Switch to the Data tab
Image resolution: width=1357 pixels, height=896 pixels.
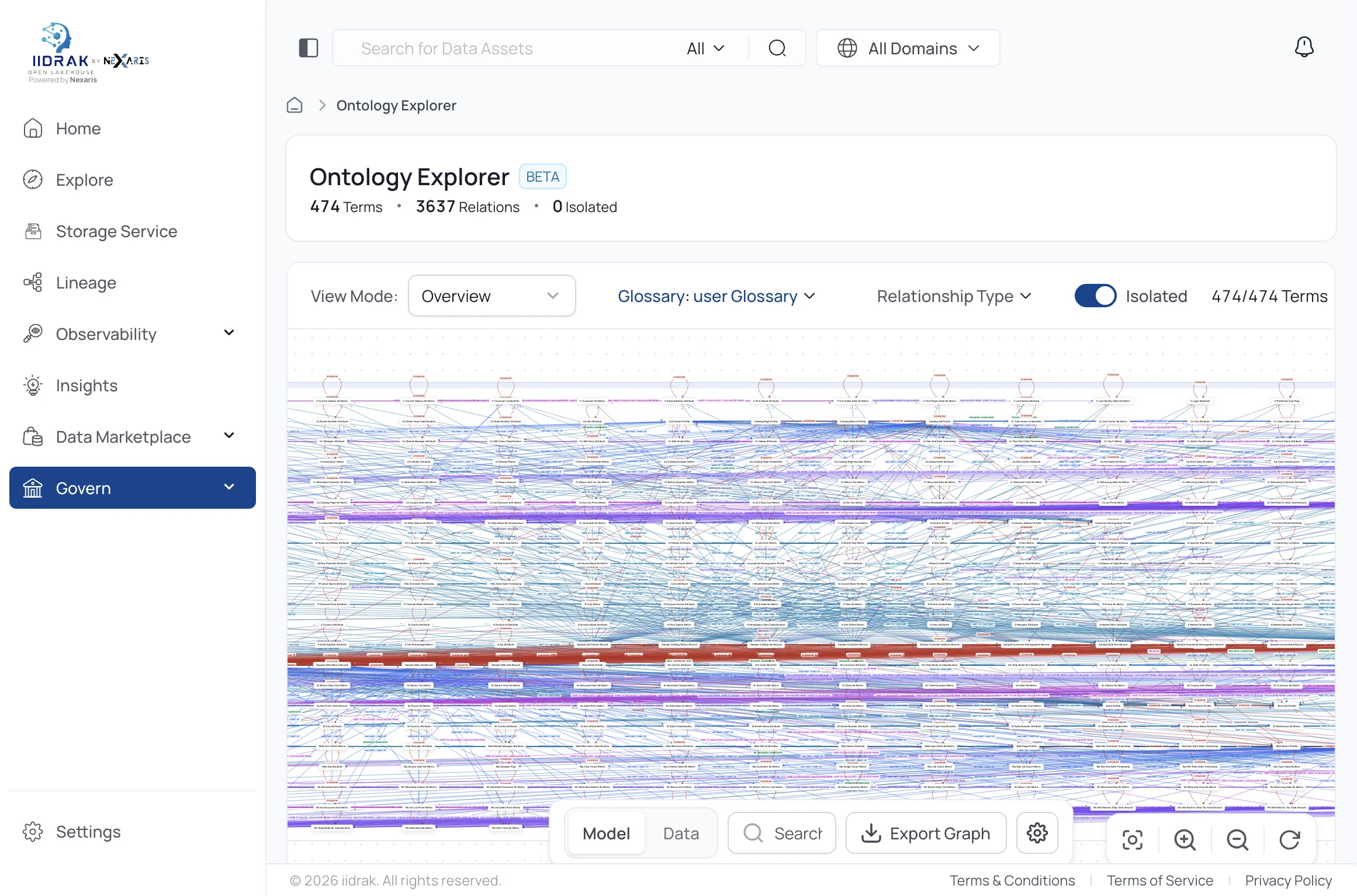click(681, 834)
